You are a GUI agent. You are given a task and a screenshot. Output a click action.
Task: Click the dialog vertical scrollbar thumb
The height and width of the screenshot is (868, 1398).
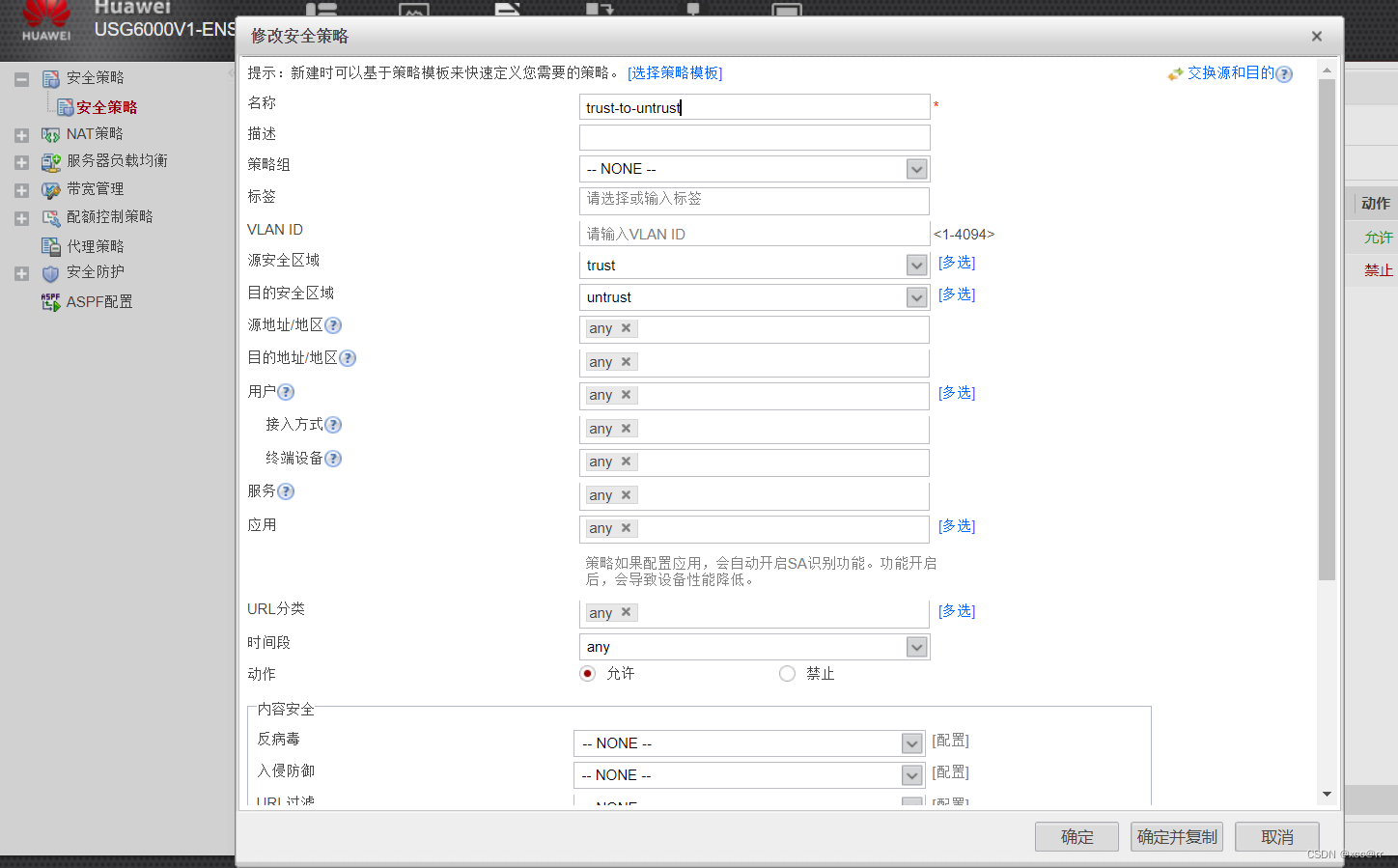[x=1327, y=330]
